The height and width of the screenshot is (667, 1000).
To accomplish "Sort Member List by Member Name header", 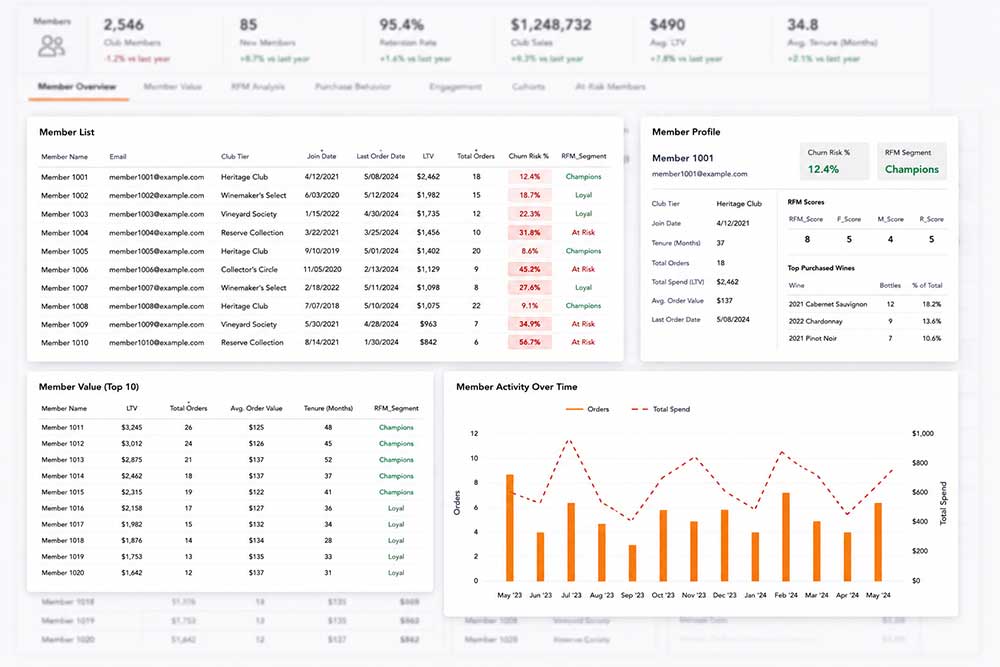I will tap(64, 156).
